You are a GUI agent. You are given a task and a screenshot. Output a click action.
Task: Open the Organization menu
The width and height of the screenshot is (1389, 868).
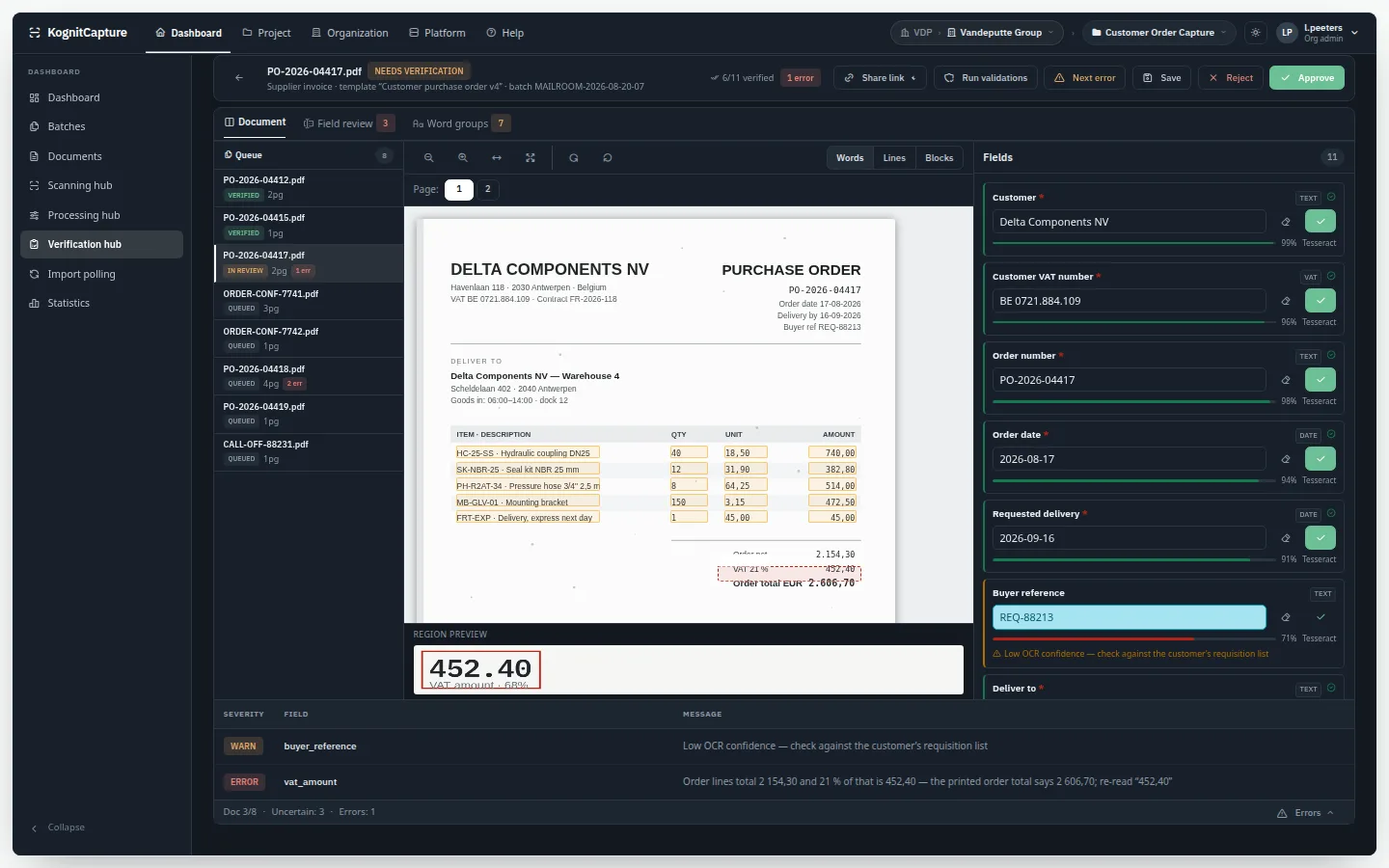pos(350,33)
